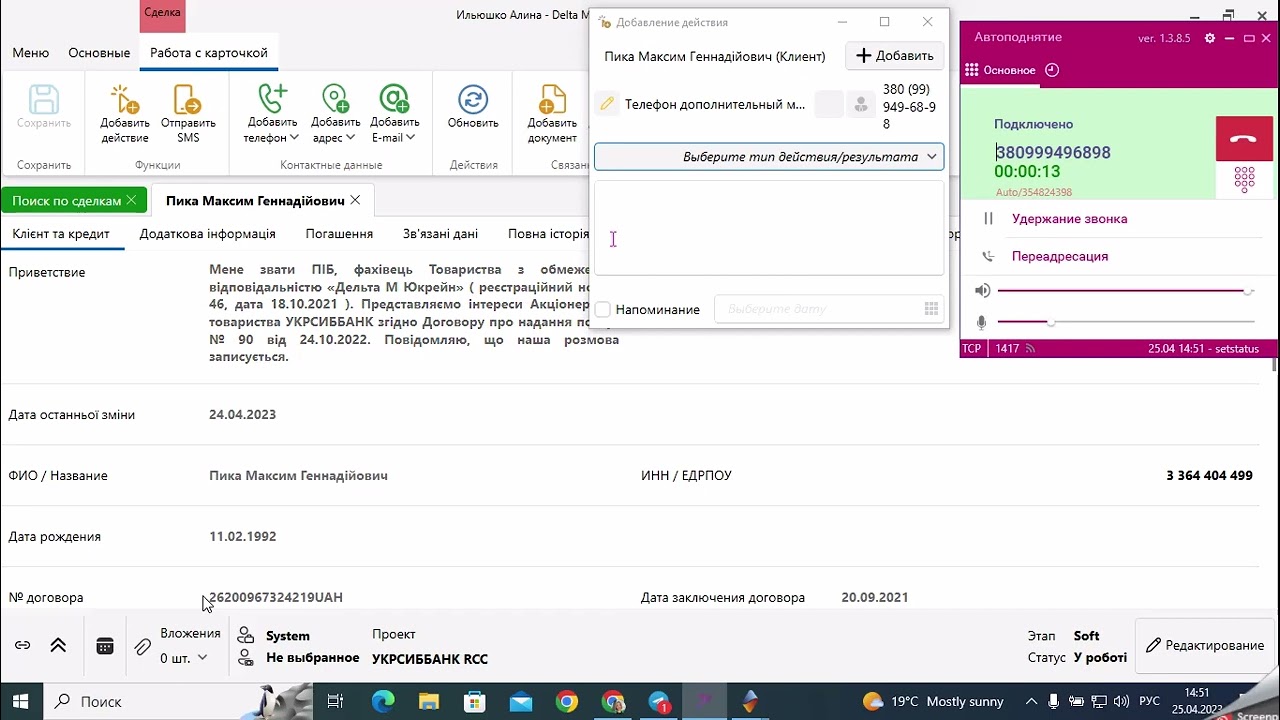
Task: Click Переадресация to transfer call
Action: point(1060,256)
